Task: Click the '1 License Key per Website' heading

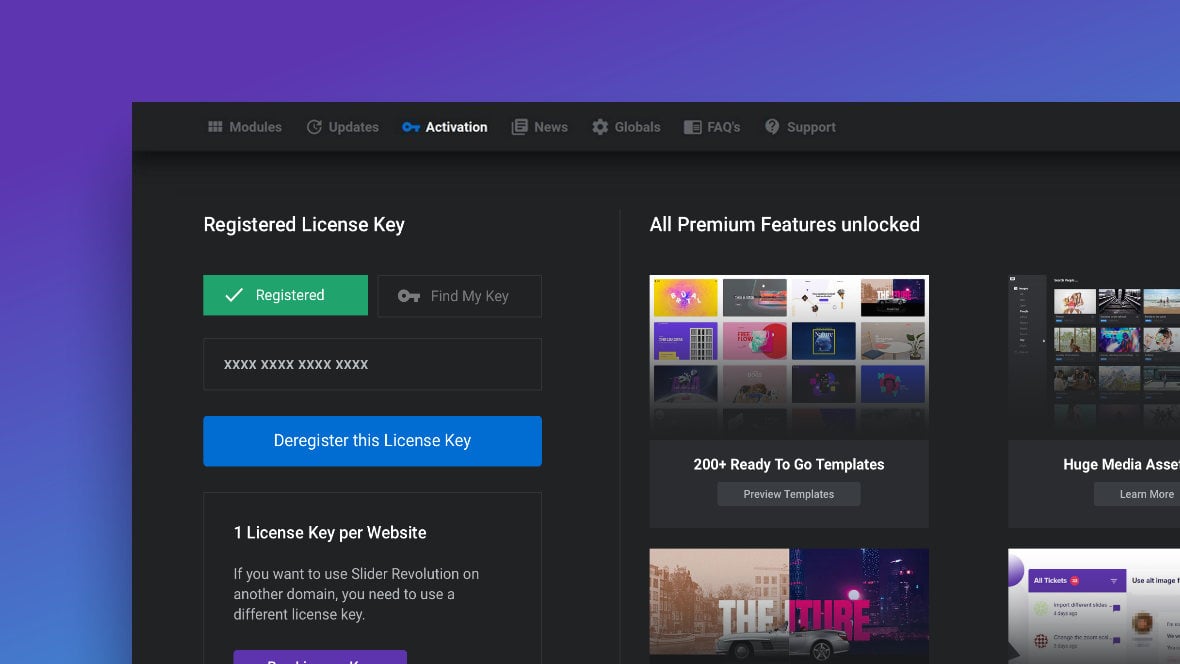Action: click(x=330, y=533)
